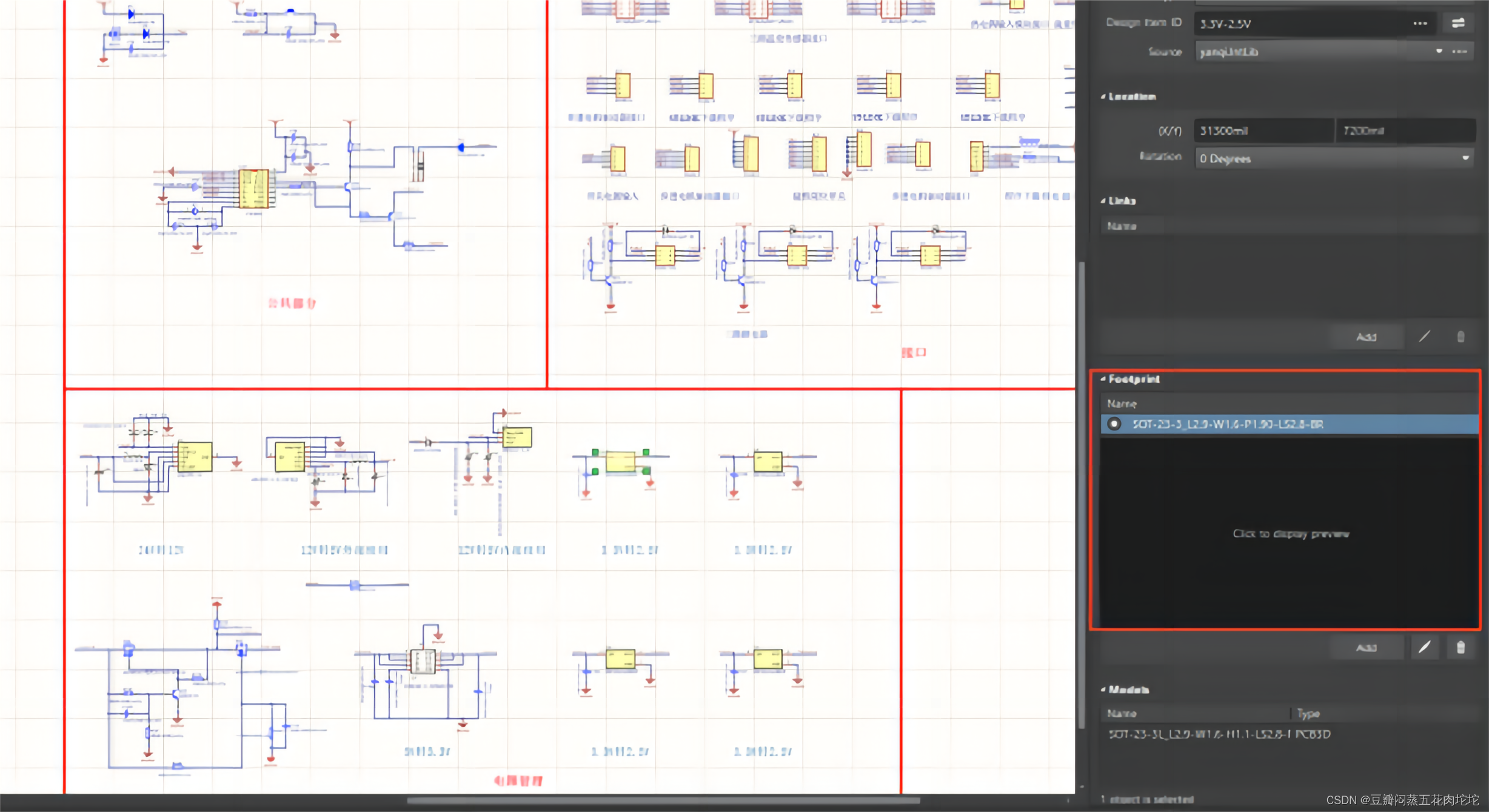Collapse the Footprint section
Image resolution: width=1489 pixels, height=812 pixels.
pos(1103,379)
